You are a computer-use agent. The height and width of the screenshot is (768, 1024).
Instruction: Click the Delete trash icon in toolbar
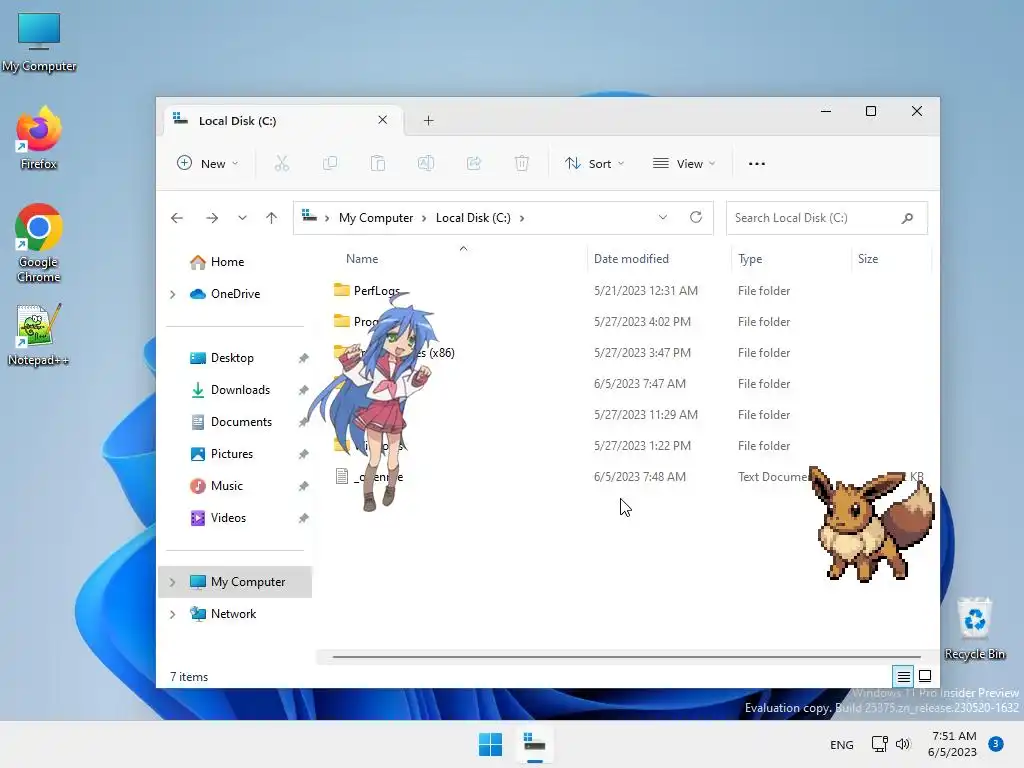point(522,163)
